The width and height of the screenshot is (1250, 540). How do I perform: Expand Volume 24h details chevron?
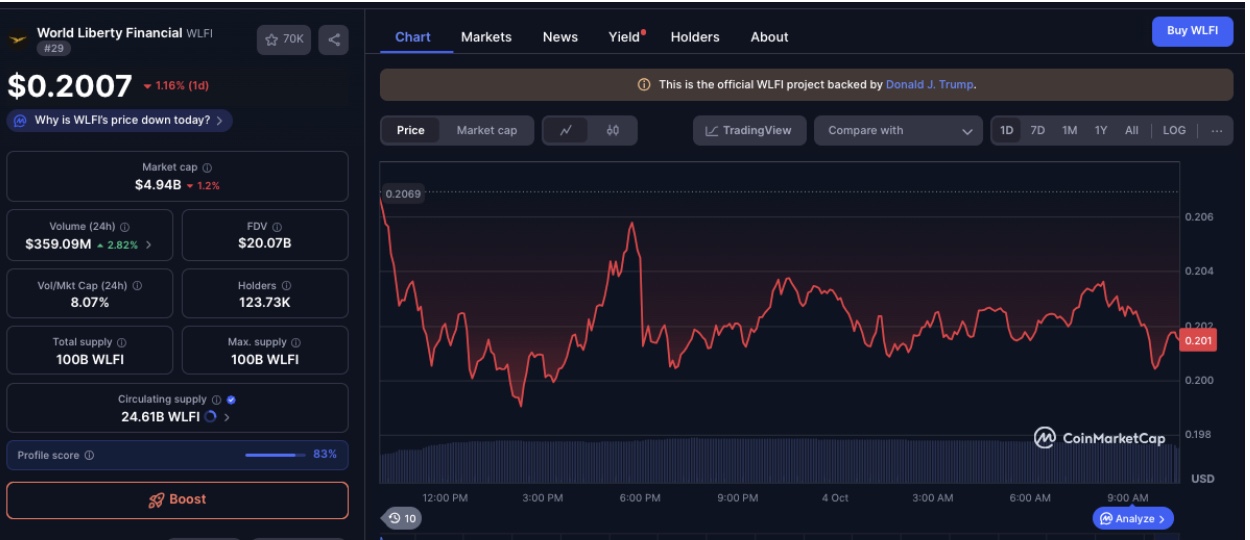149,244
